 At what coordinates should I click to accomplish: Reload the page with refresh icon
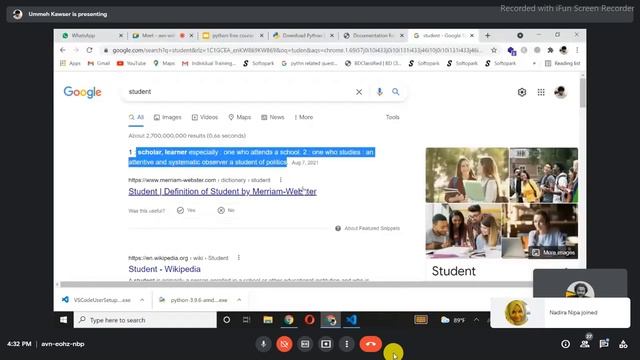(89, 50)
